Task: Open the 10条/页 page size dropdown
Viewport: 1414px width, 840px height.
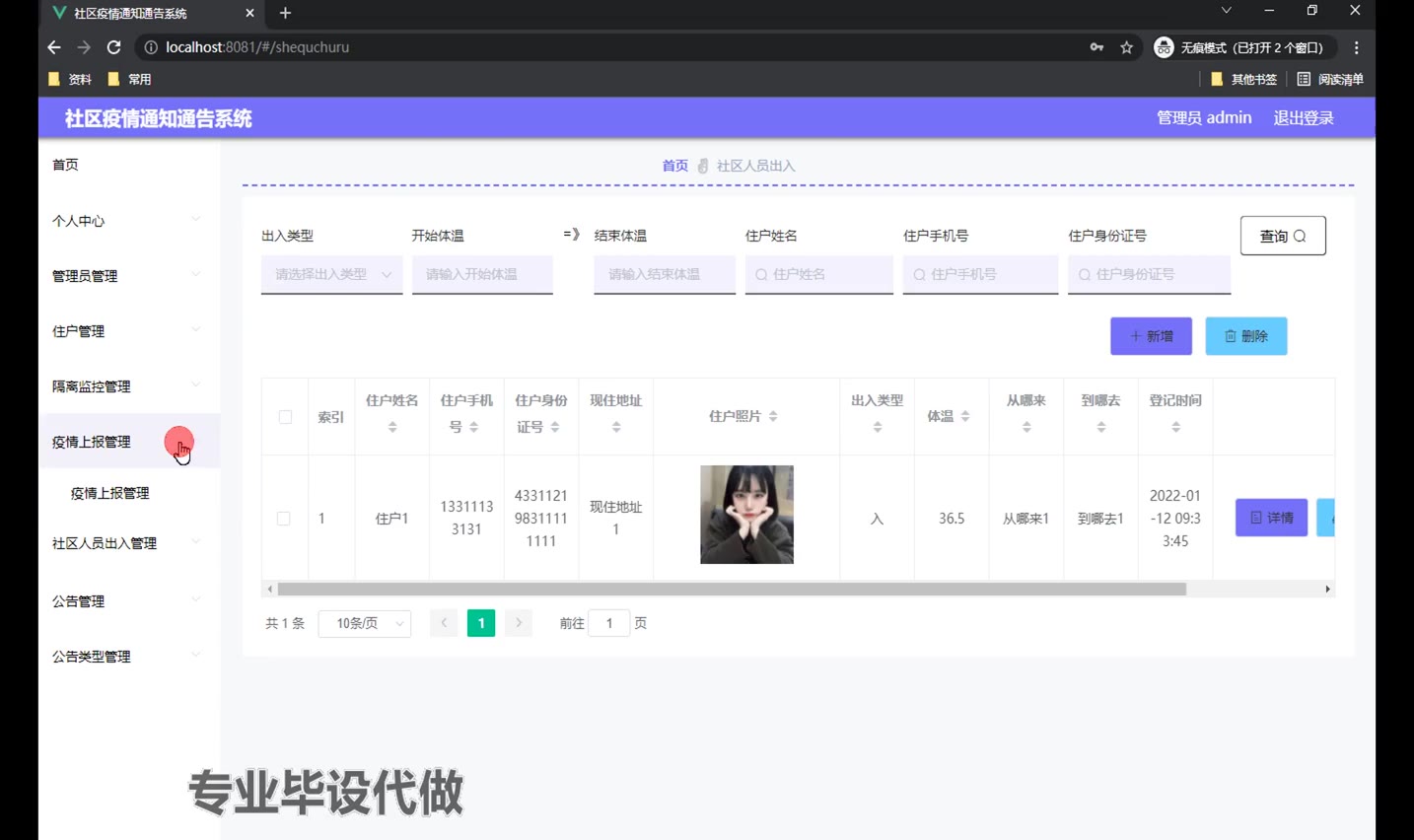Action: (x=365, y=623)
